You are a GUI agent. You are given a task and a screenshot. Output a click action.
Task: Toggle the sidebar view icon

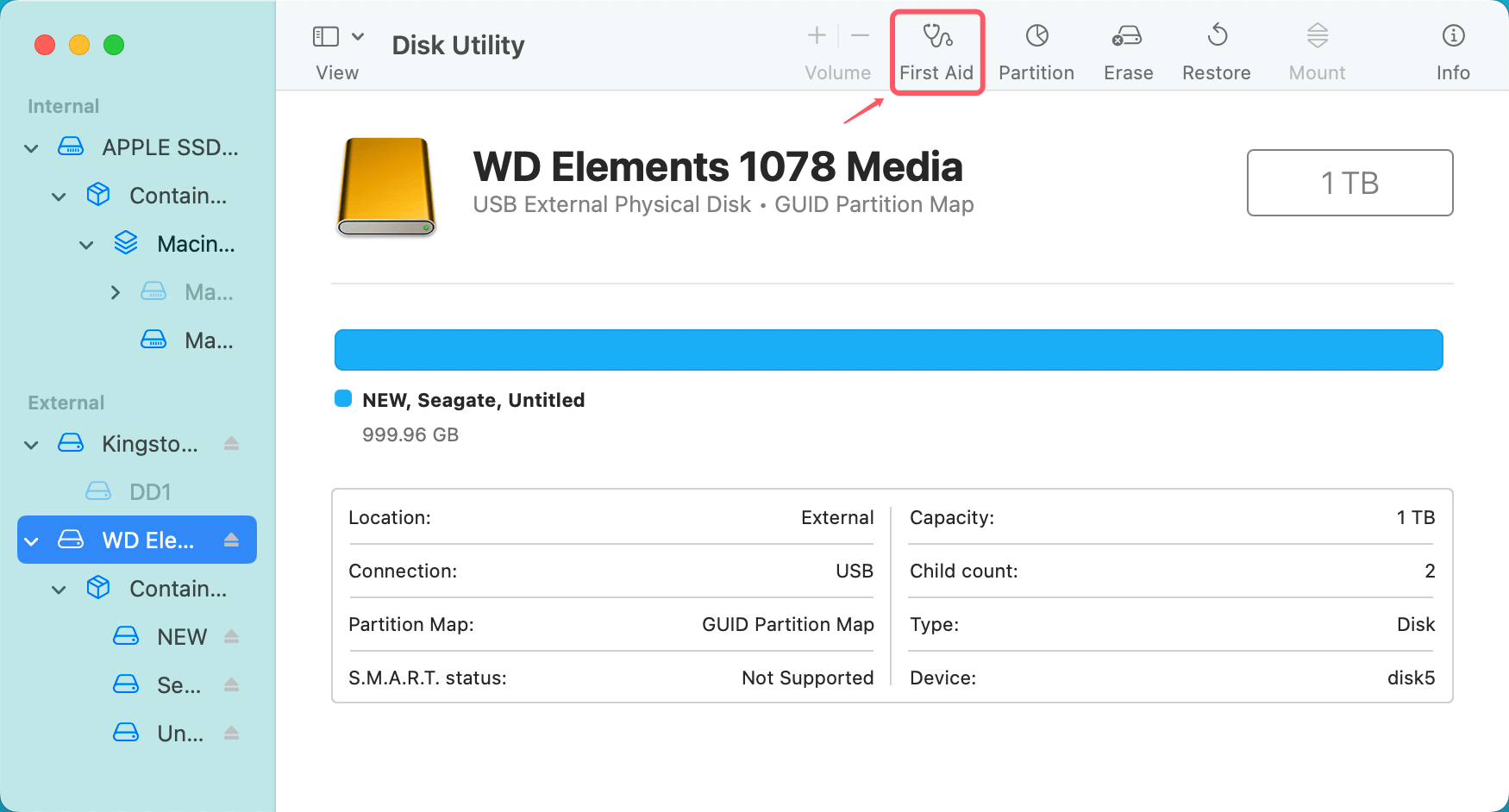point(325,35)
